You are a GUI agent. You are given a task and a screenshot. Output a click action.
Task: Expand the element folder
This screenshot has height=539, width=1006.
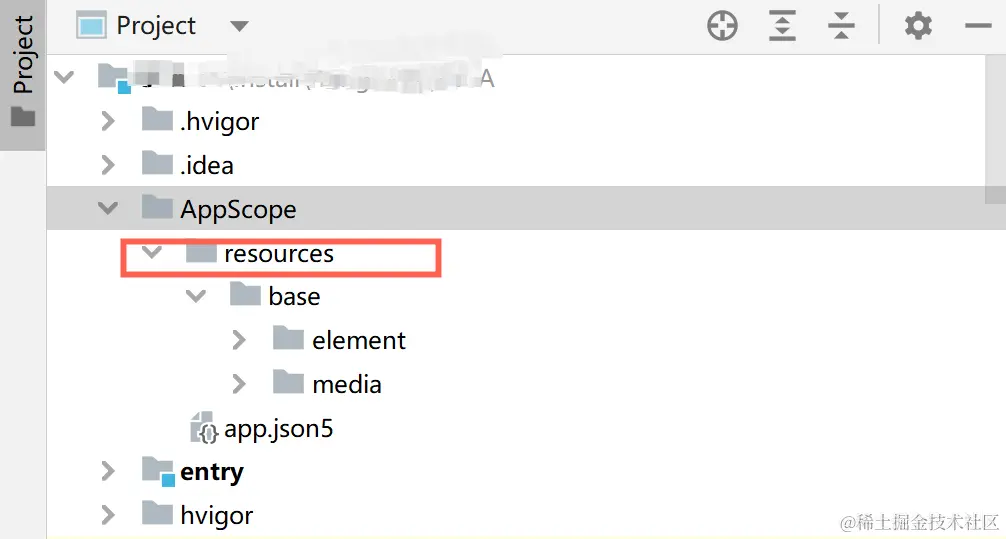[239, 340]
